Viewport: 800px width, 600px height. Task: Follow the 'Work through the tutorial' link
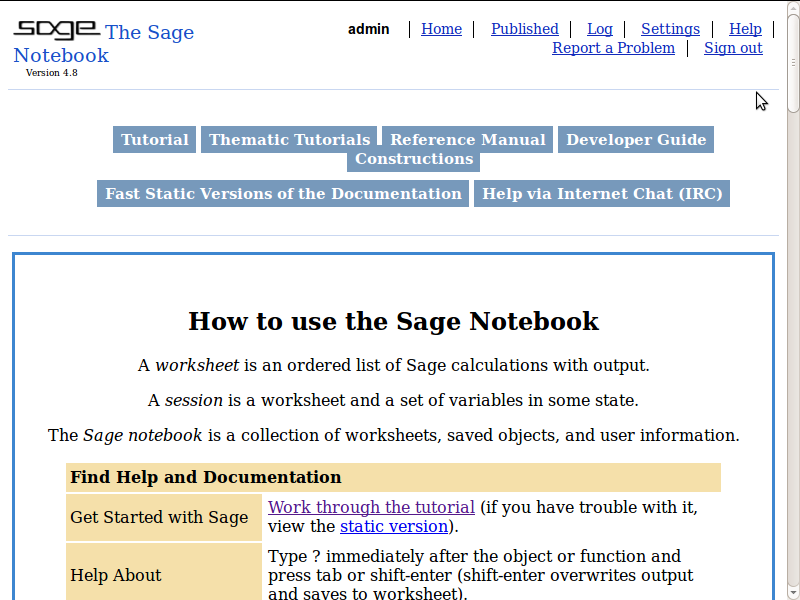click(x=371, y=507)
